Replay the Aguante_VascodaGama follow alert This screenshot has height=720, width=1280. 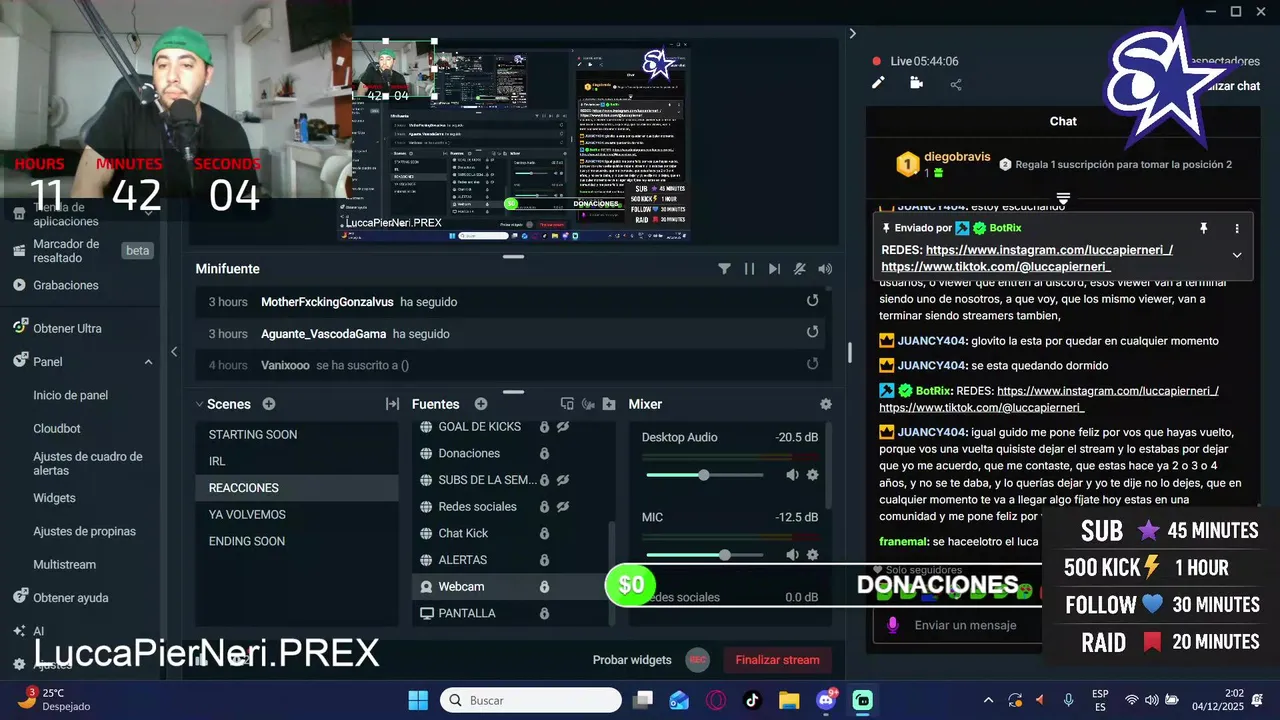click(x=812, y=333)
